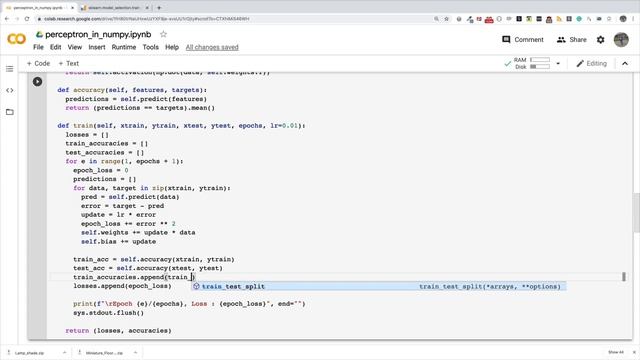Open the Lamp_shade.zip download
The width and height of the screenshot is (640, 360).
point(29,353)
